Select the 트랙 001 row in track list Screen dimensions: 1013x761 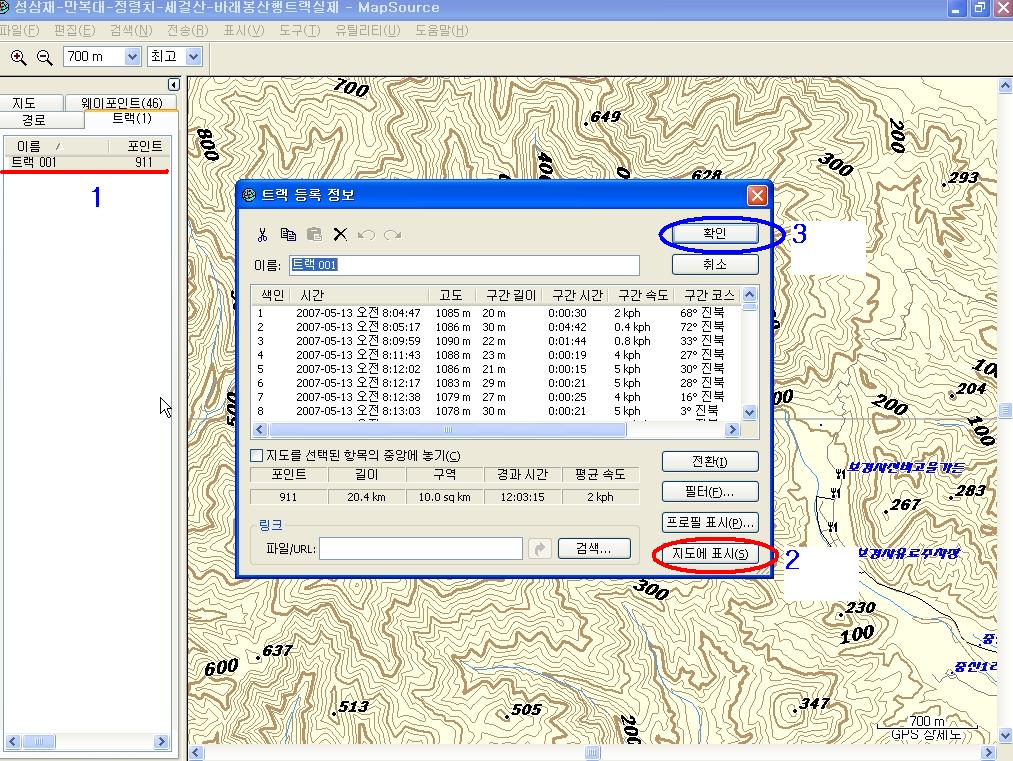coord(87,162)
